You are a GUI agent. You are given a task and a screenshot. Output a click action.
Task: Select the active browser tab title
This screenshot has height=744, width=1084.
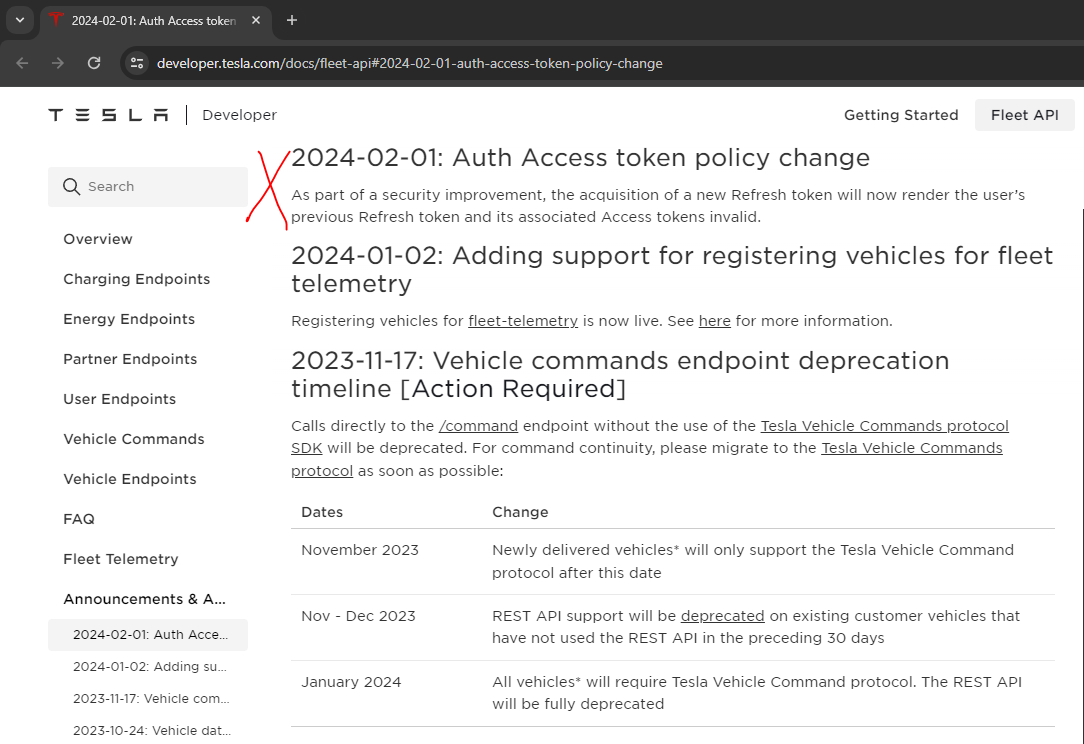pyautogui.click(x=153, y=21)
